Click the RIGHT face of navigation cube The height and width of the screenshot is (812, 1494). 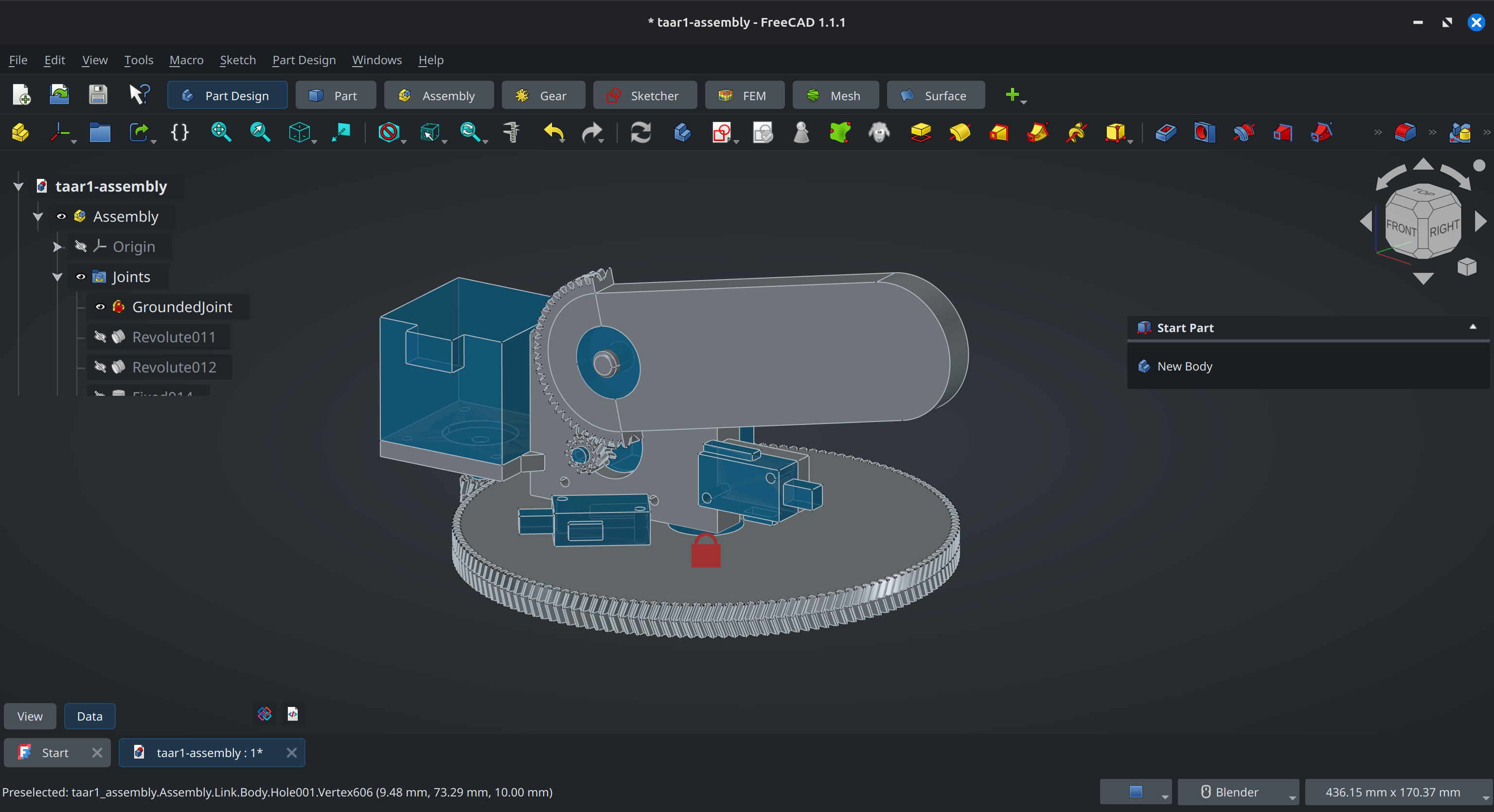pyautogui.click(x=1444, y=228)
